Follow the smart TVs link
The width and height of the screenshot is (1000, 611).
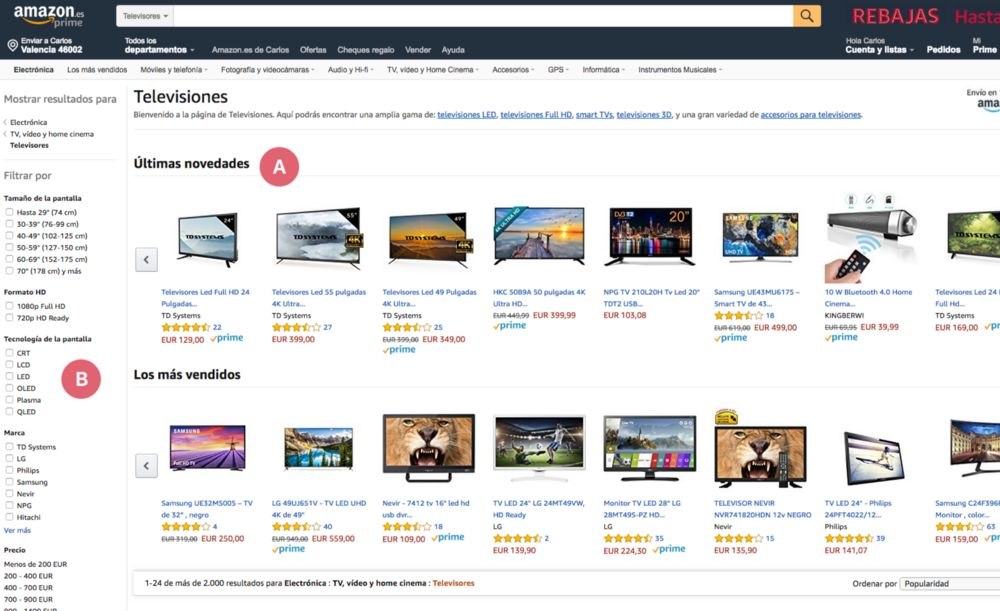tap(594, 115)
